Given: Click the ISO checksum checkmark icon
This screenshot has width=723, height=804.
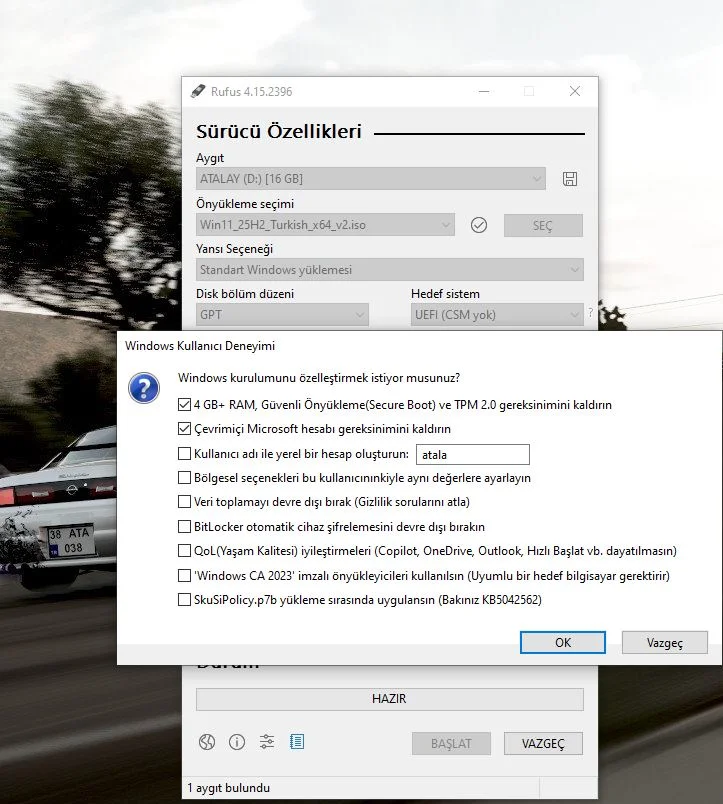Looking at the screenshot, I should coord(479,225).
